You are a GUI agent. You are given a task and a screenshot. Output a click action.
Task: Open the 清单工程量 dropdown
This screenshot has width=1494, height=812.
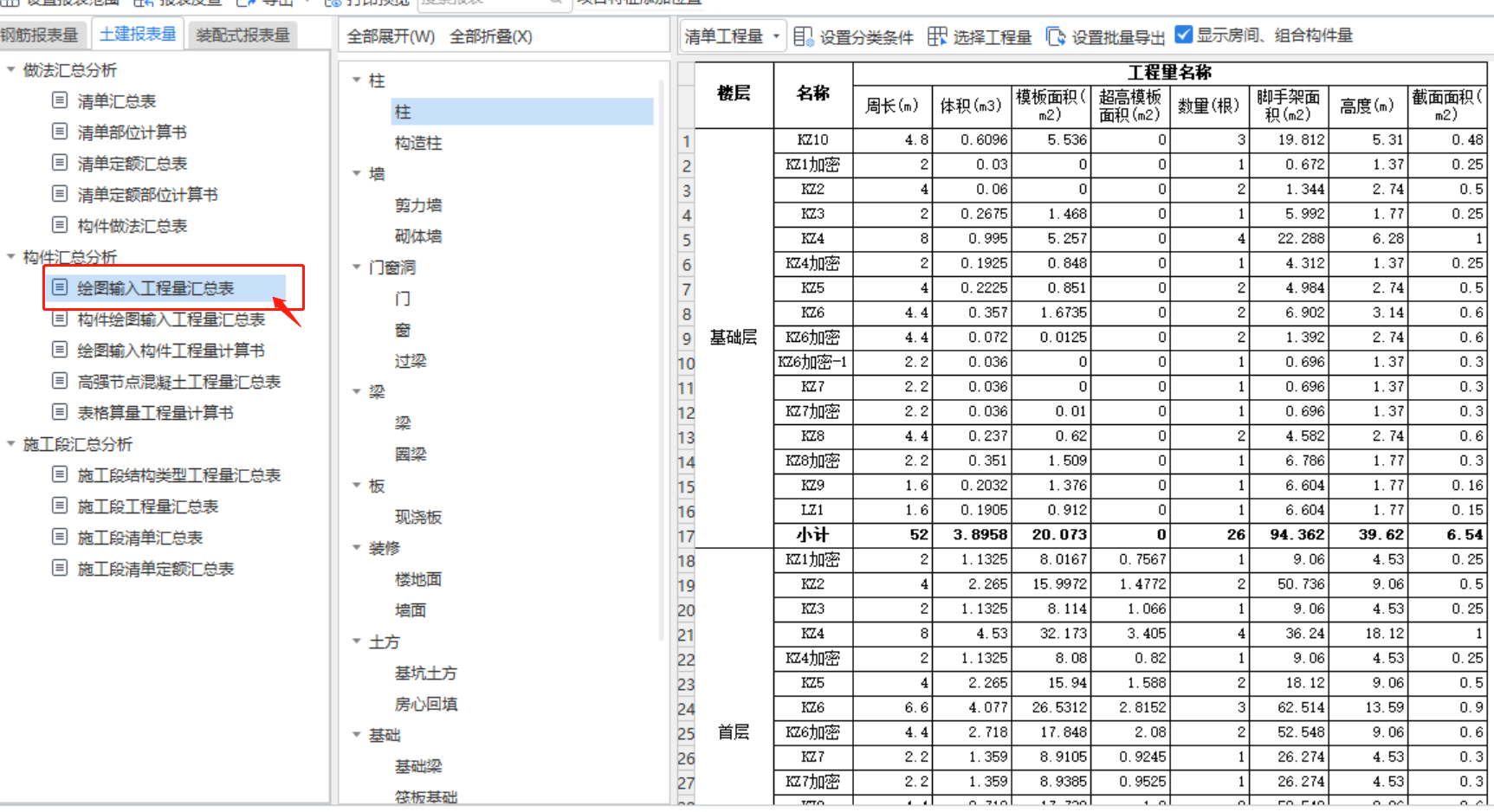[733, 36]
